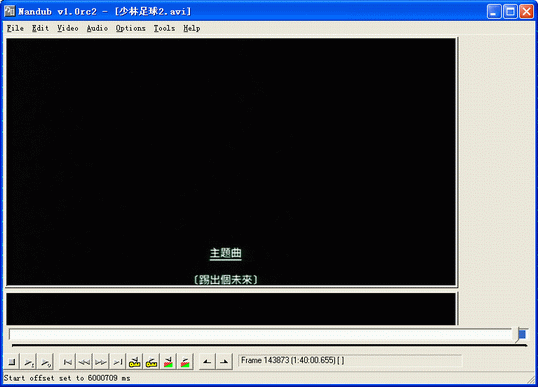Jump to the start of the video

pos(67,362)
